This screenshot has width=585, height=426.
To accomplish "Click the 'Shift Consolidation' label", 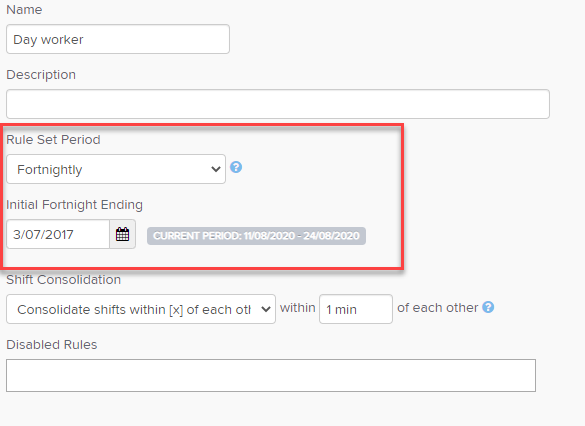I will coord(63,279).
